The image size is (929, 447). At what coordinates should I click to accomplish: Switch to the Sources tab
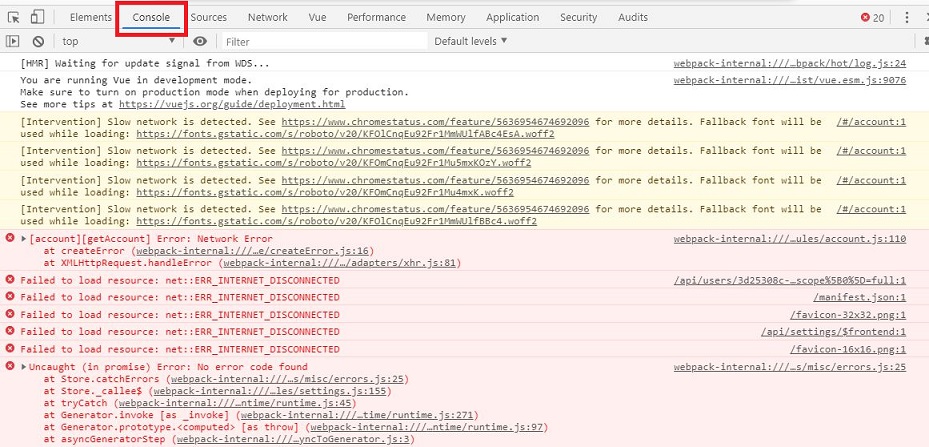click(x=208, y=17)
